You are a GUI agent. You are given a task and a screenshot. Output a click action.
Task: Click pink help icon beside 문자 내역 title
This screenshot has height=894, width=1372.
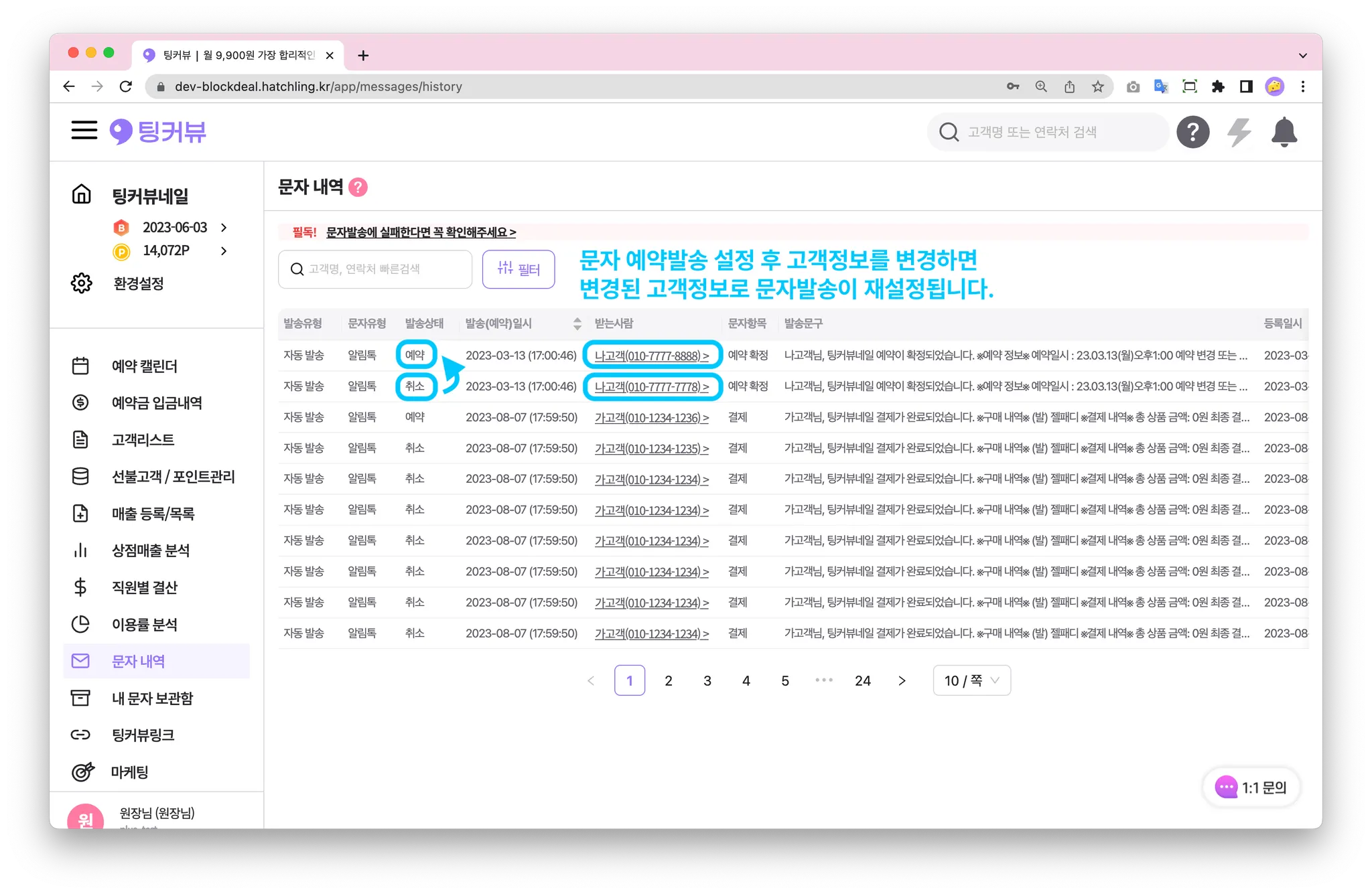click(358, 187)
